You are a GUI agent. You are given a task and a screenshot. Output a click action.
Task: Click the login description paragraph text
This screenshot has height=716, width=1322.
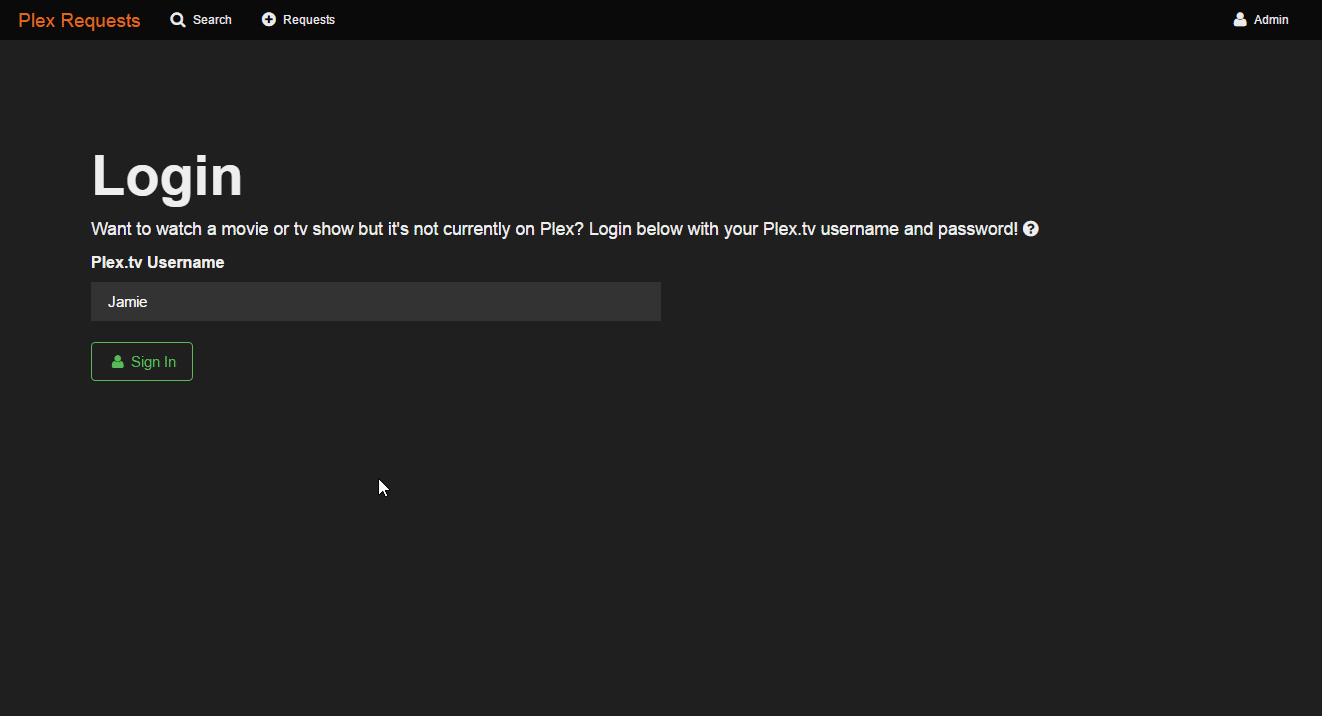(x=400, y=229)
